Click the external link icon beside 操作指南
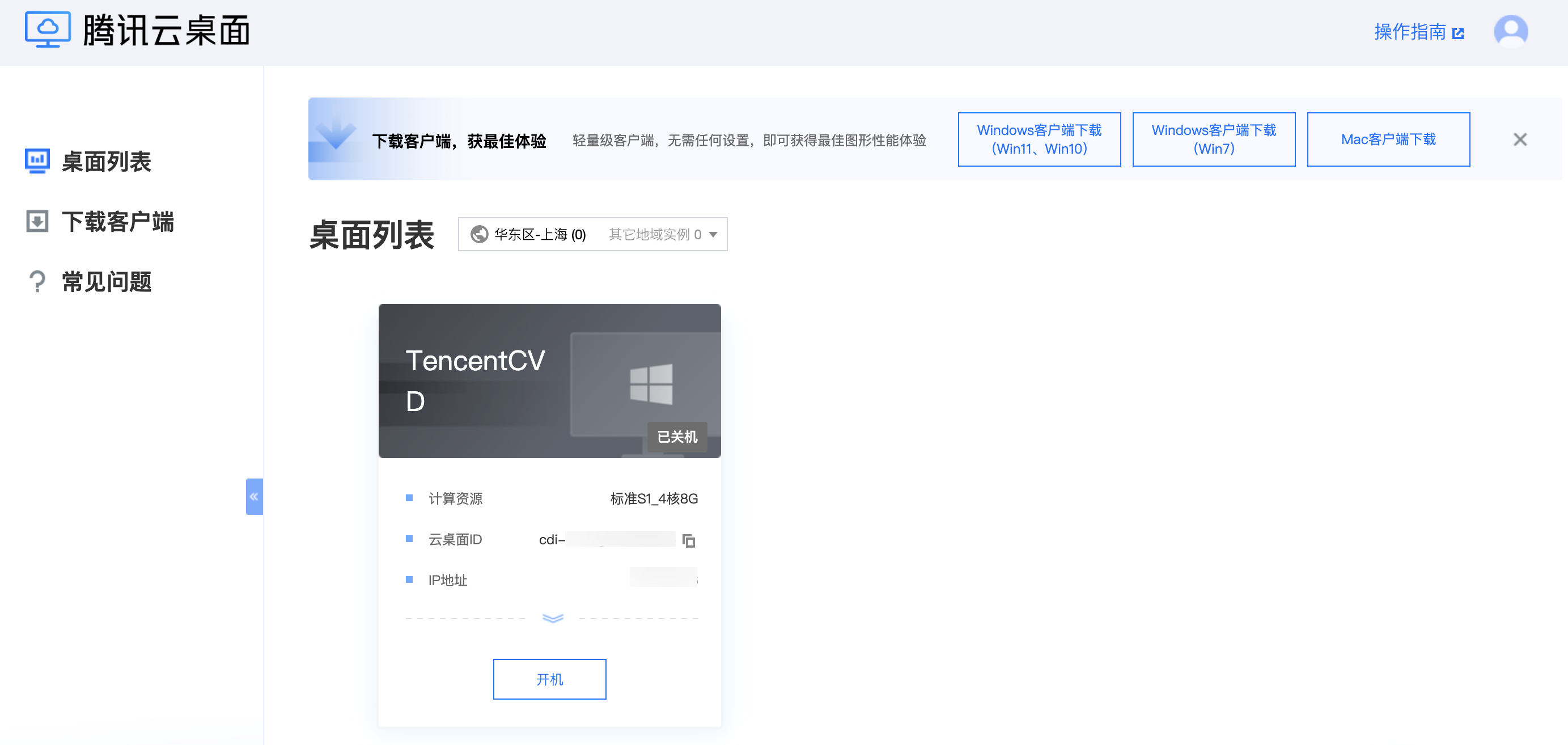Screen dimensions: 1568x745 (1458, 33)
